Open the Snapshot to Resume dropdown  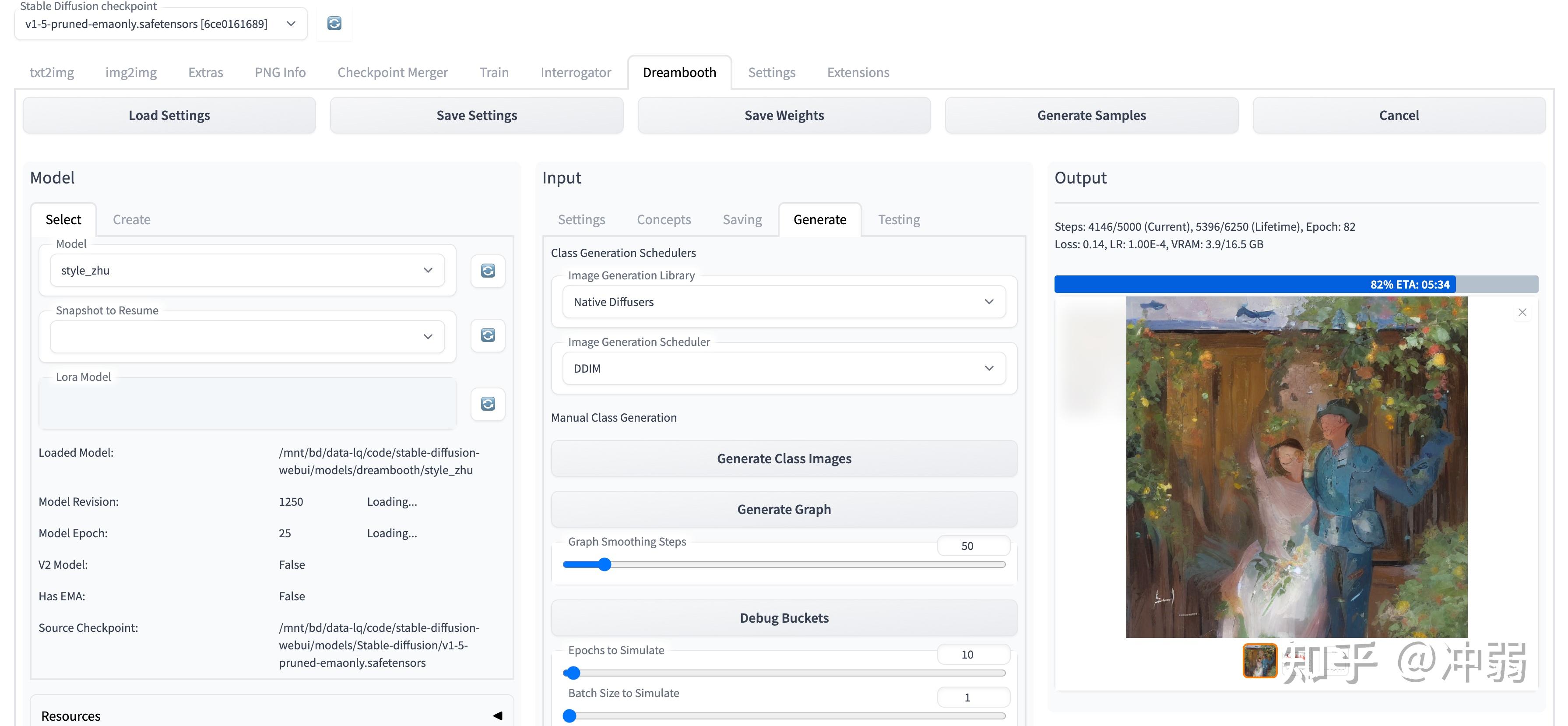point(247,337)
